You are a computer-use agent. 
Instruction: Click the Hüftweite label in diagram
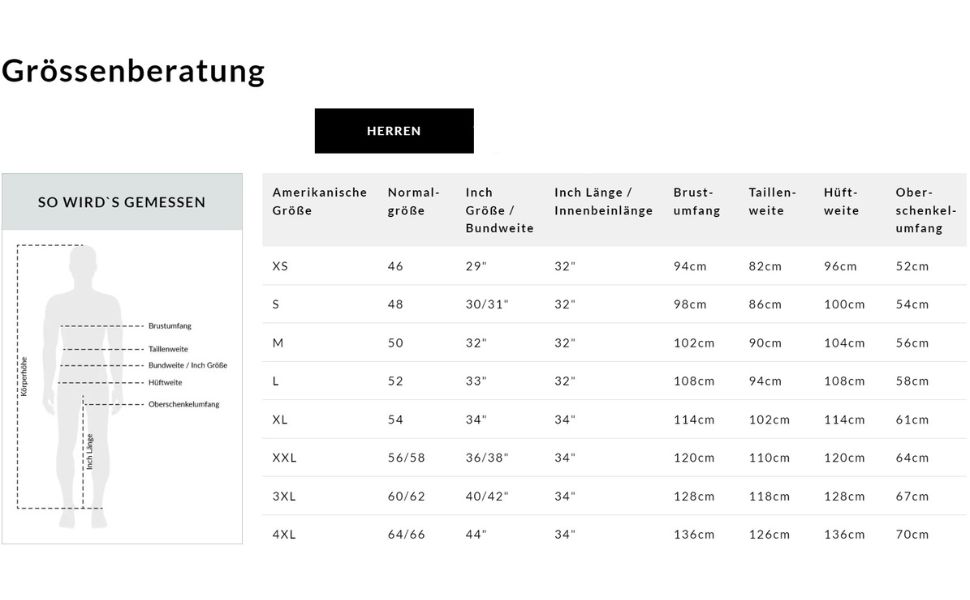pos(165,382)
